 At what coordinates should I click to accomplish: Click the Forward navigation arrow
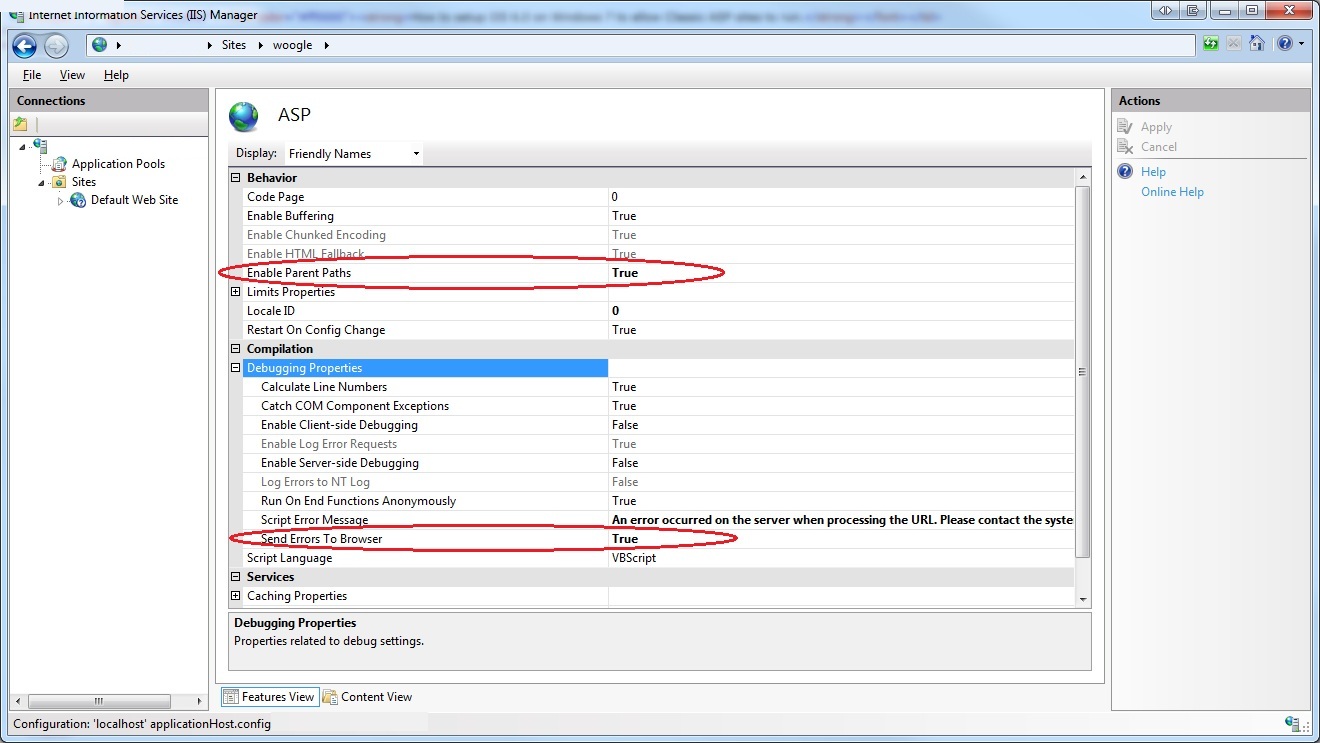(x=56, y=45)
